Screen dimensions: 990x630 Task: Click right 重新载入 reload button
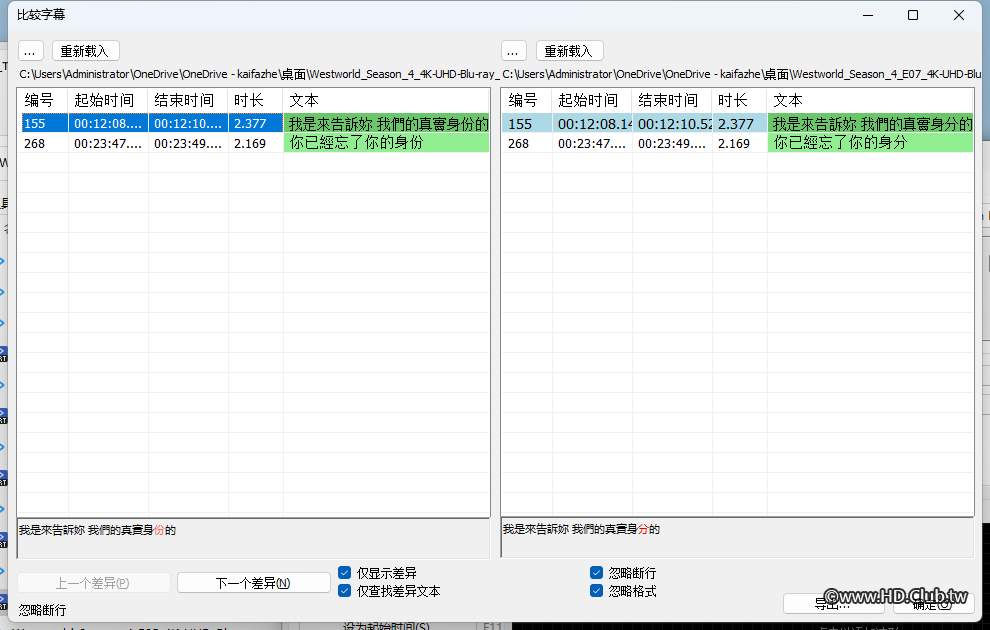pyautogui.click(x=569, y=51)
